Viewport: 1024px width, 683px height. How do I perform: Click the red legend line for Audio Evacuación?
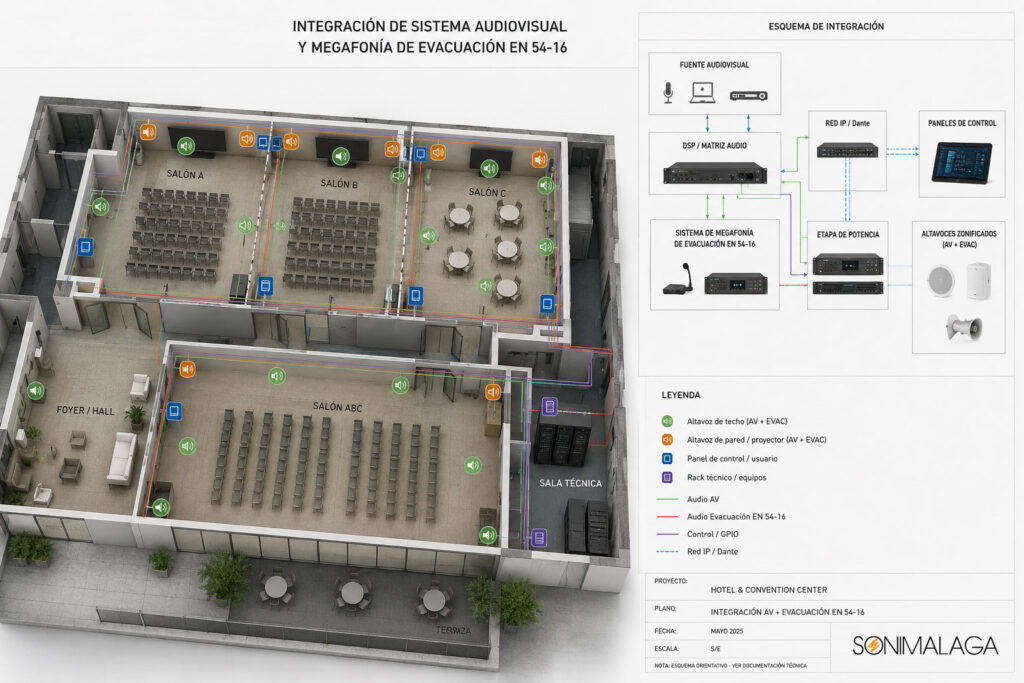[x=667, y=516]
